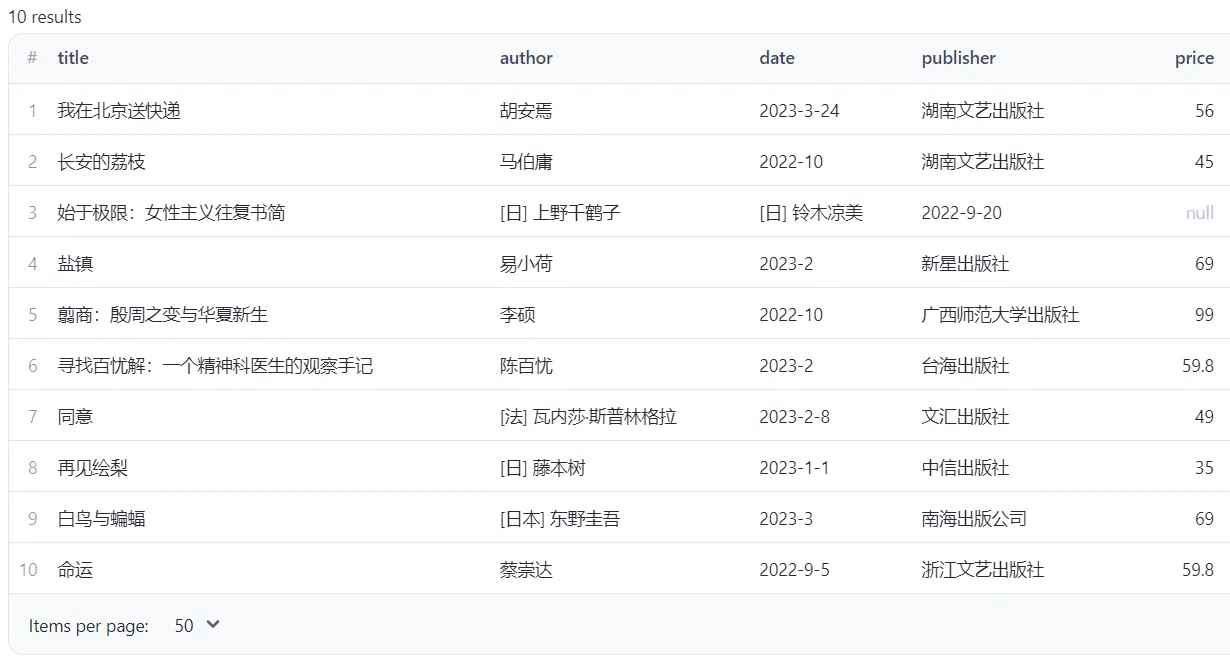Click author 蔡崇达

[x=526, y=569]
